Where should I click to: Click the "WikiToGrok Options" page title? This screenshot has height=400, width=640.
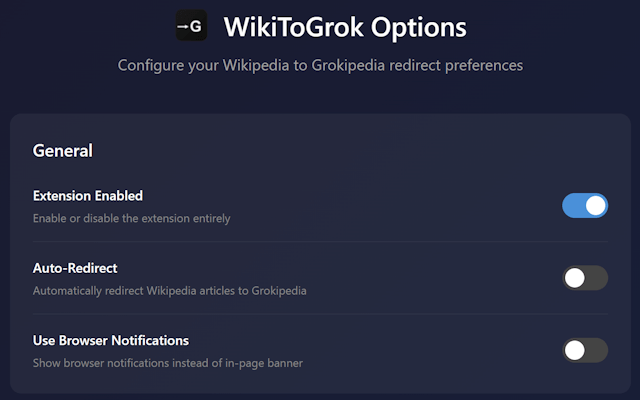[x=345, y=27]
